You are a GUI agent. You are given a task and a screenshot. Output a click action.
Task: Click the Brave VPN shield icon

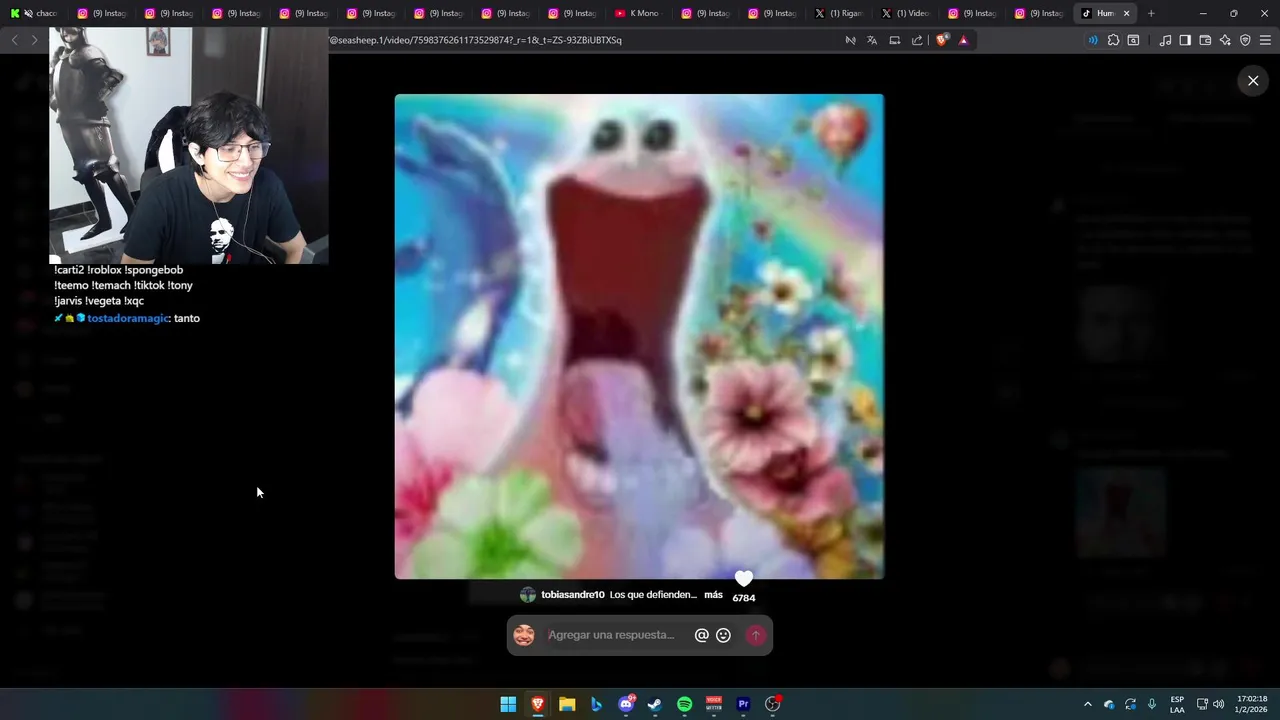(x=1245, y=40)
